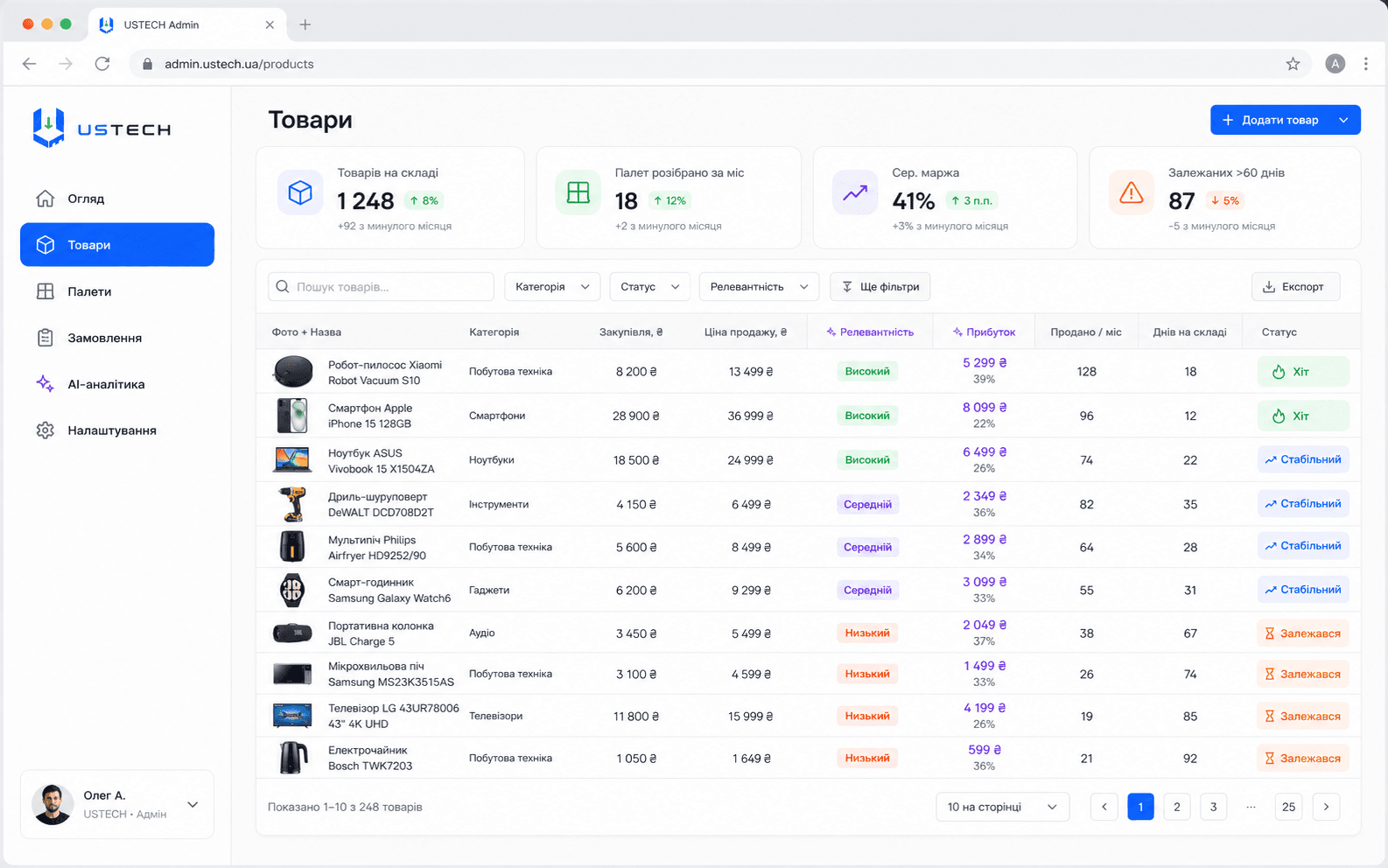Sort by the Прибуток column header
1388x868 pixels.
984,332
